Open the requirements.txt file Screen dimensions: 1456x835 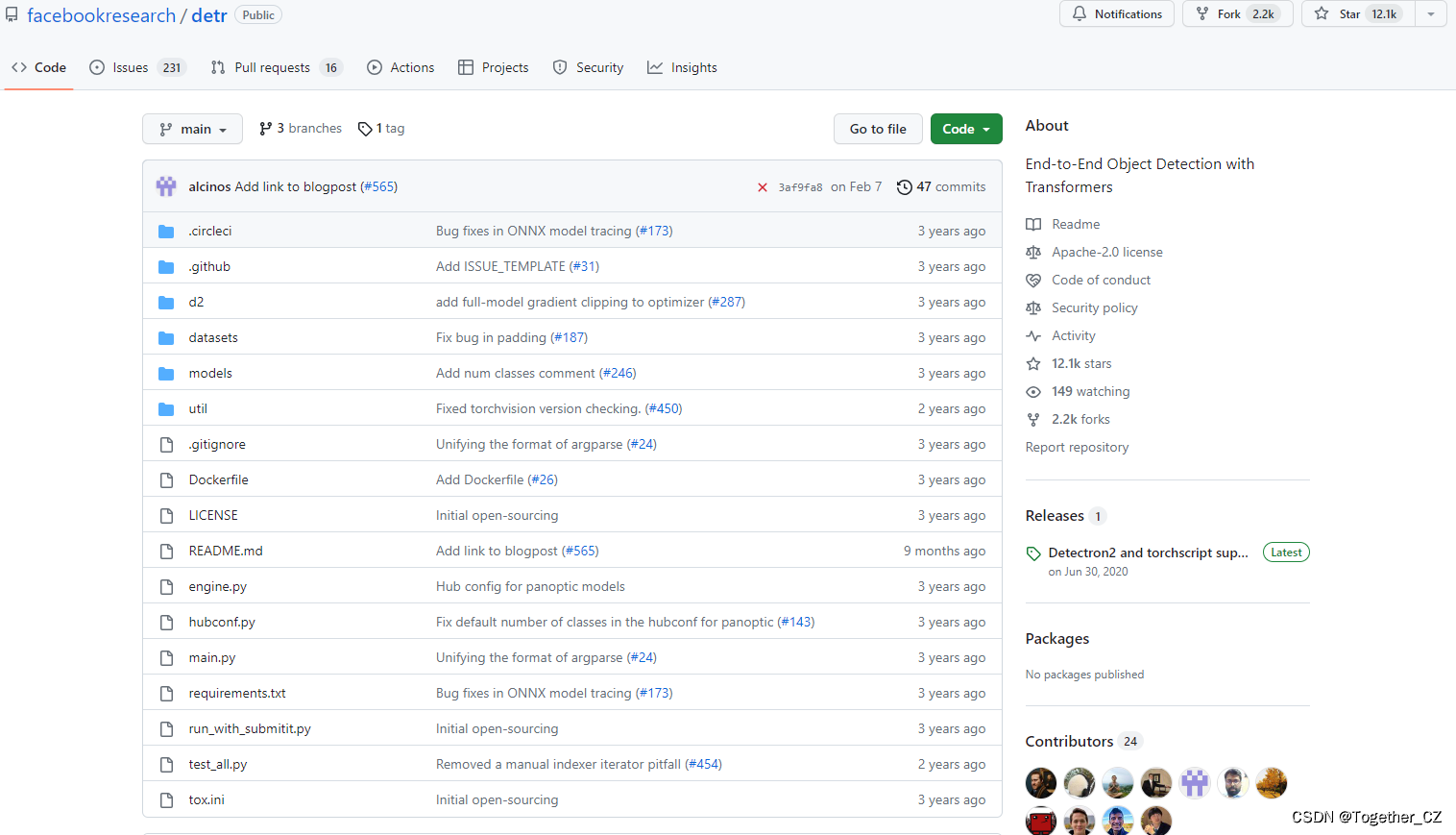coord(237,693)
